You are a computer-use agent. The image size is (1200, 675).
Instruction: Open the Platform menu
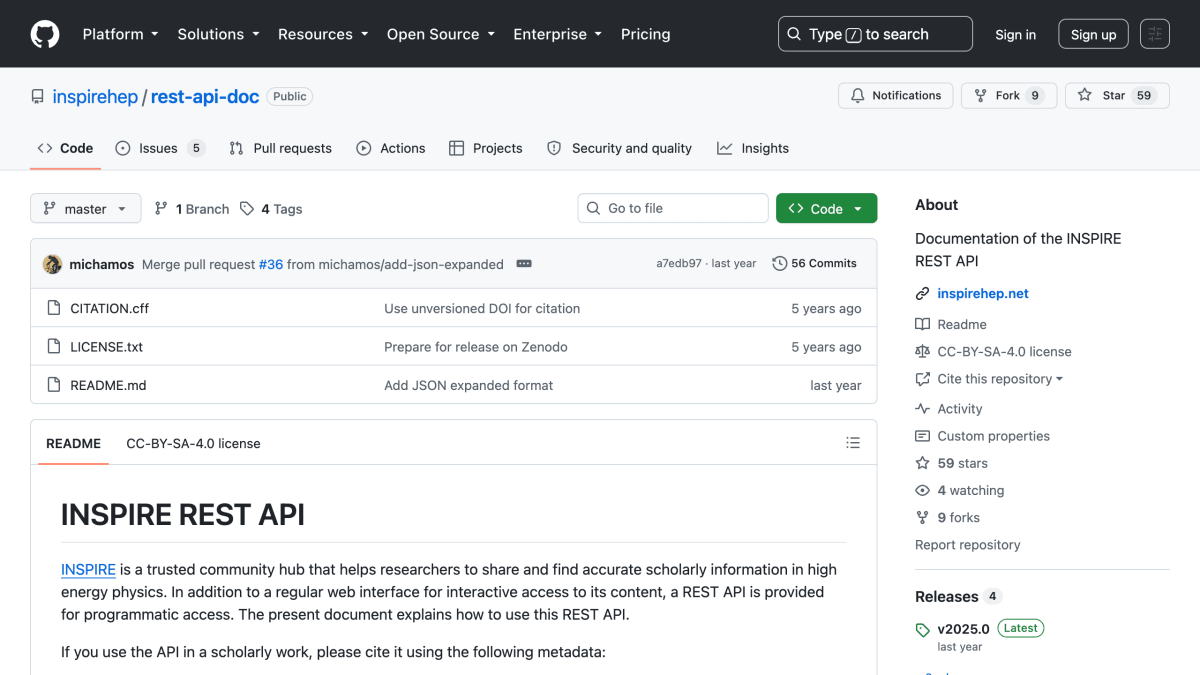pyautogui.click(x=120, y=34)
